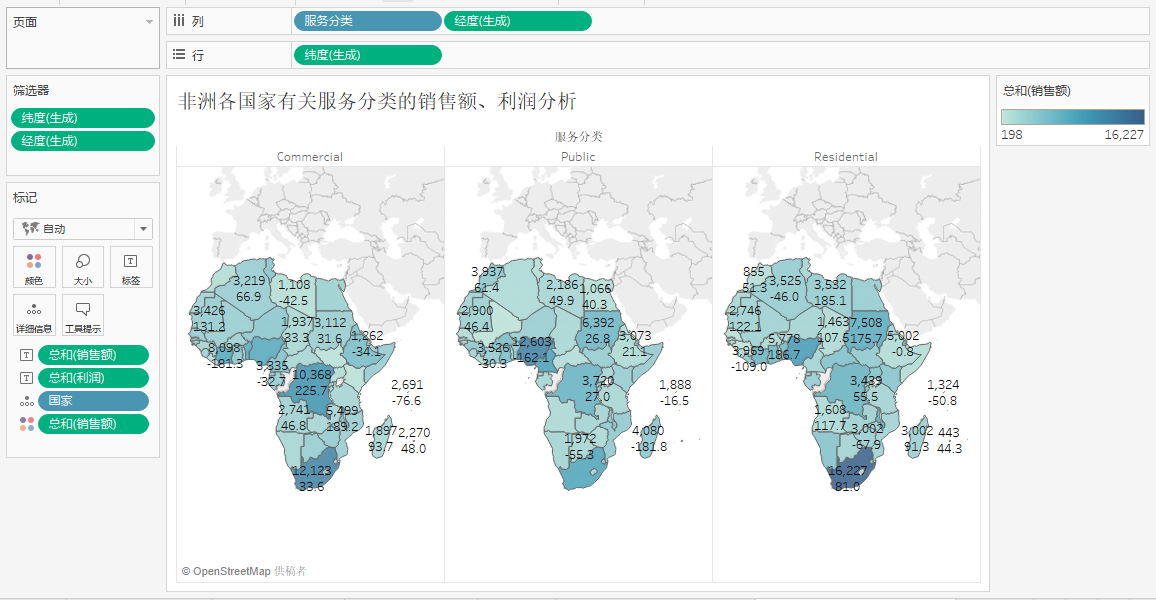Click the Commercial column header
This screenshot has width=1156, height=600.
[x=310, y=157]
